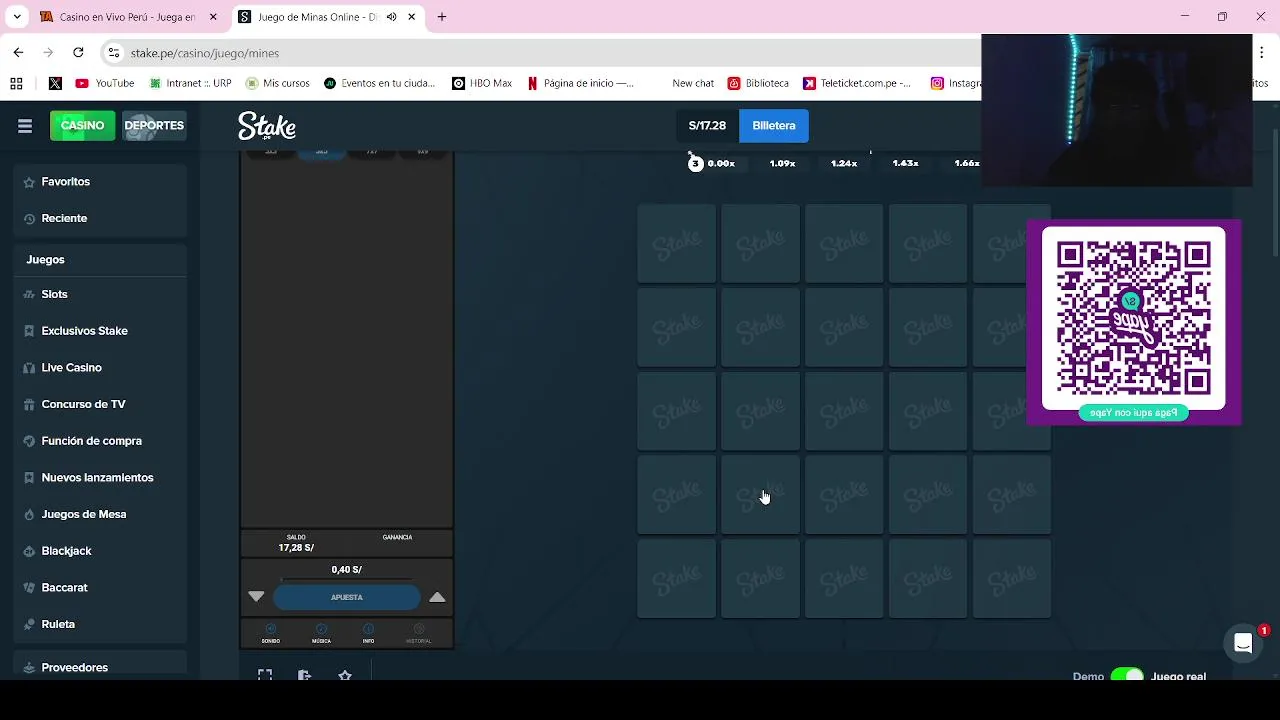Toggle the Demo / Juego real switch
Screen dimensions: 1280x720
[1127, 676]
